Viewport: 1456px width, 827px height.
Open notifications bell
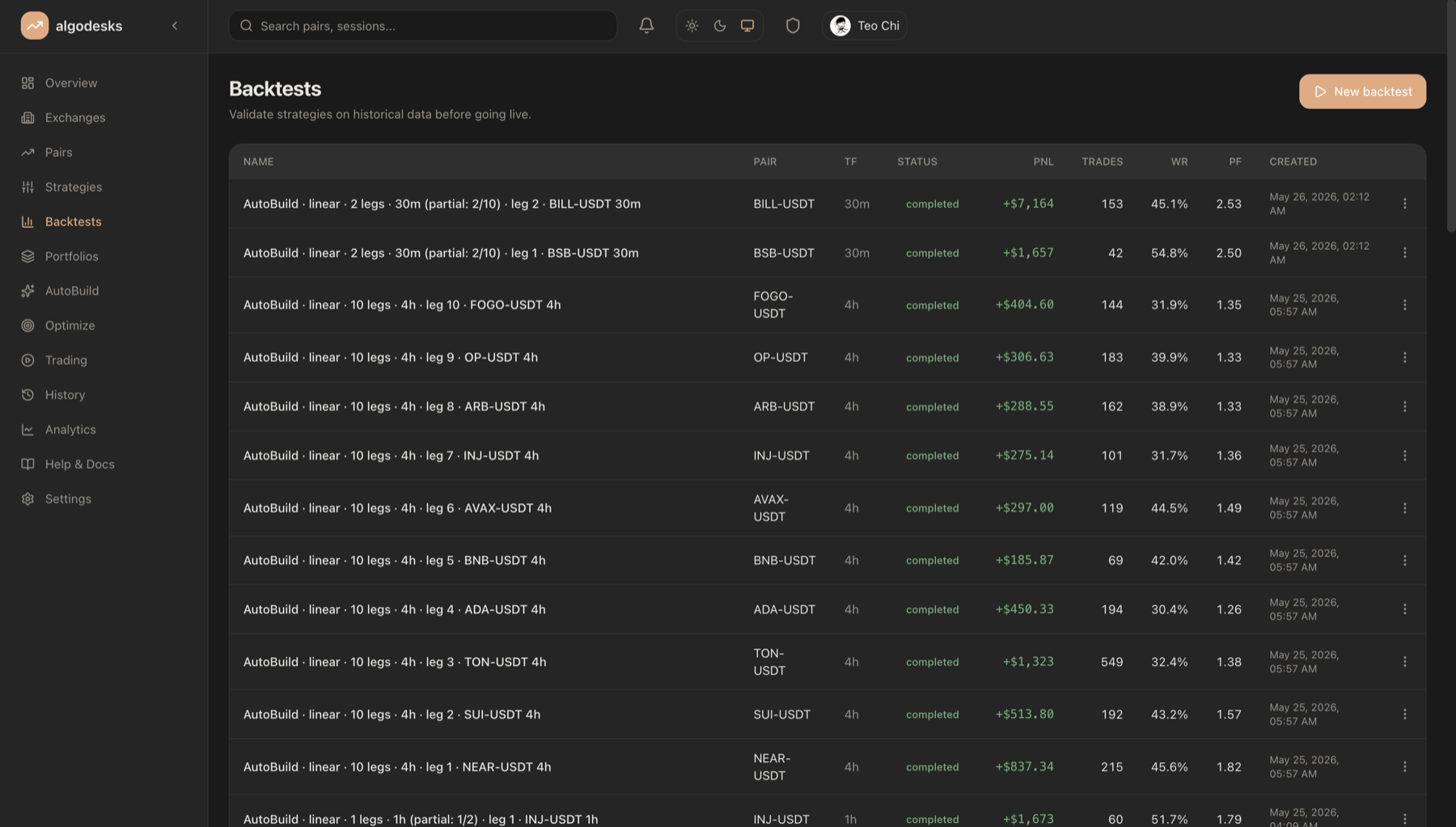click(x=646, y=26)
